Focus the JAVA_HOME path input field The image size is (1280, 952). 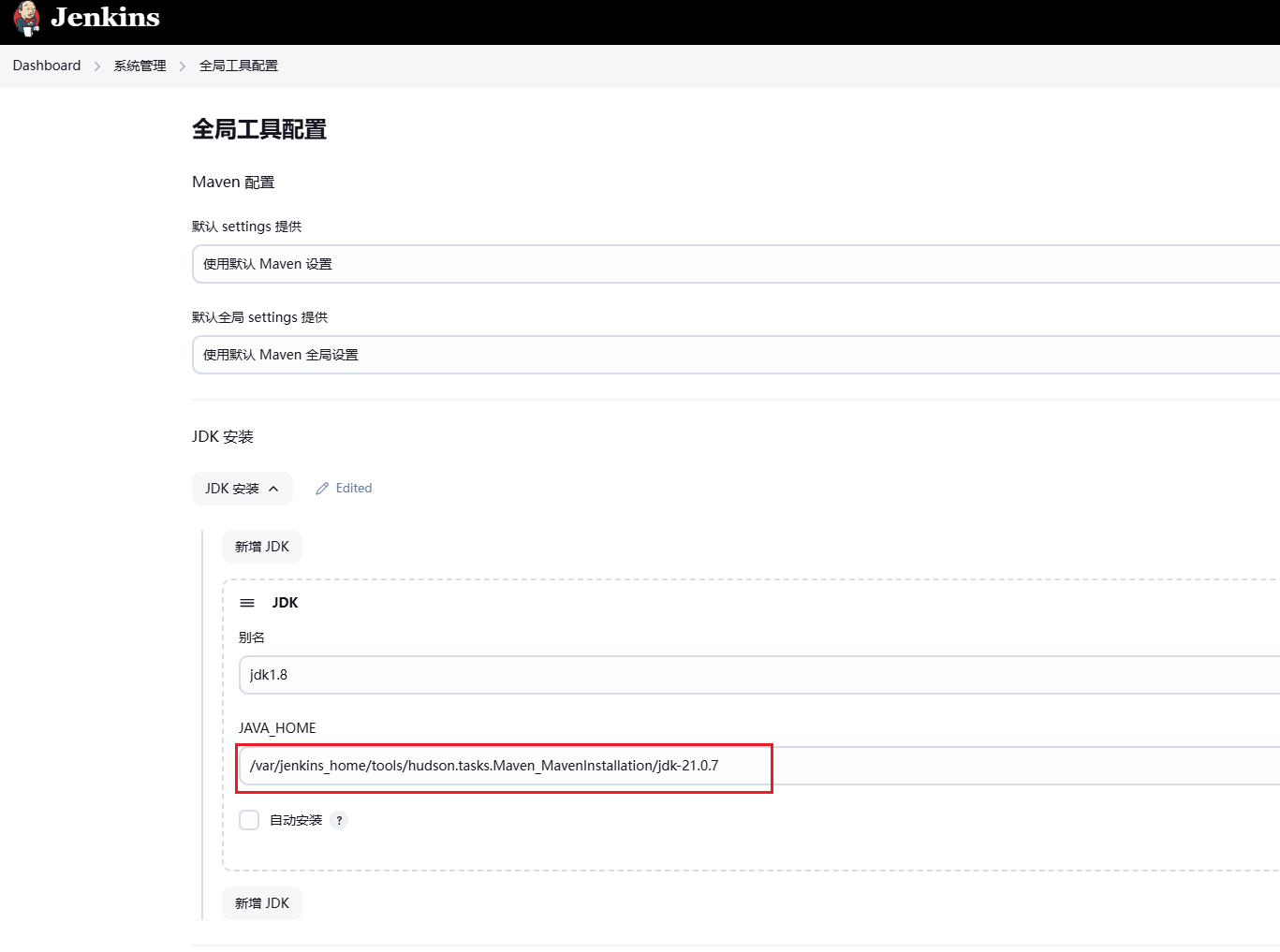(759, 766)
